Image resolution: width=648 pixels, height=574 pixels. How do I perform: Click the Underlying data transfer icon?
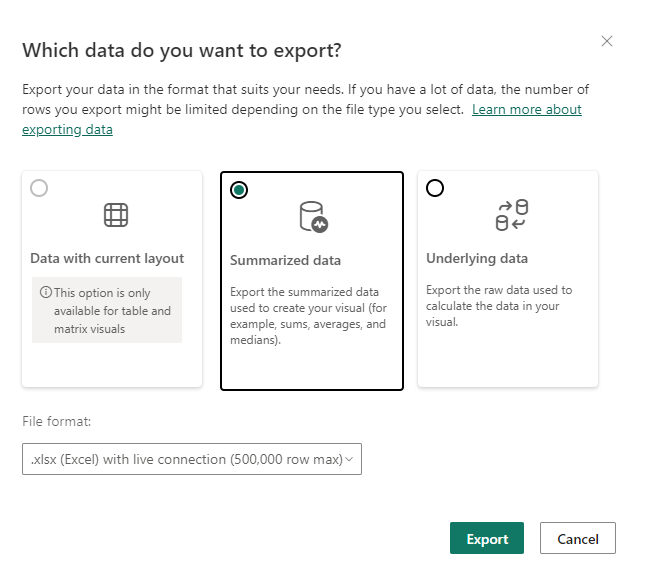click(x=511, y=215)
